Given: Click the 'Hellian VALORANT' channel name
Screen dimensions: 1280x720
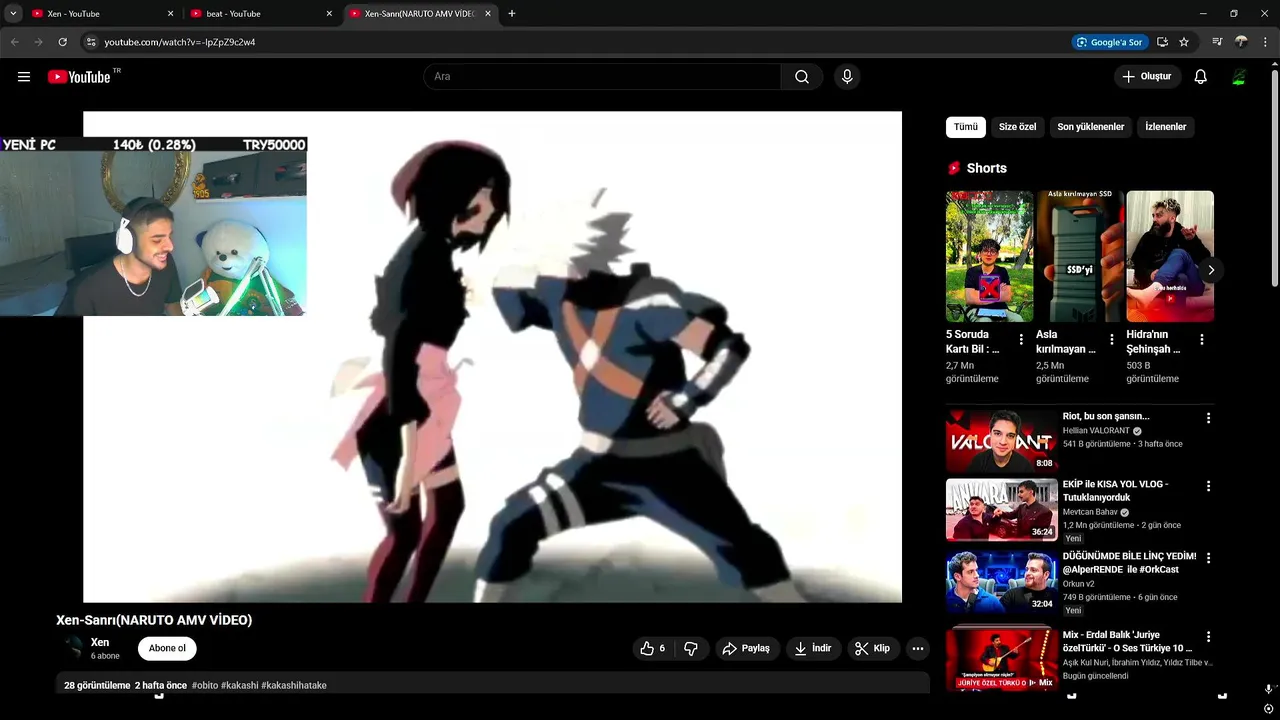Looking at the screenshot, I should [x=1096, y=431].
